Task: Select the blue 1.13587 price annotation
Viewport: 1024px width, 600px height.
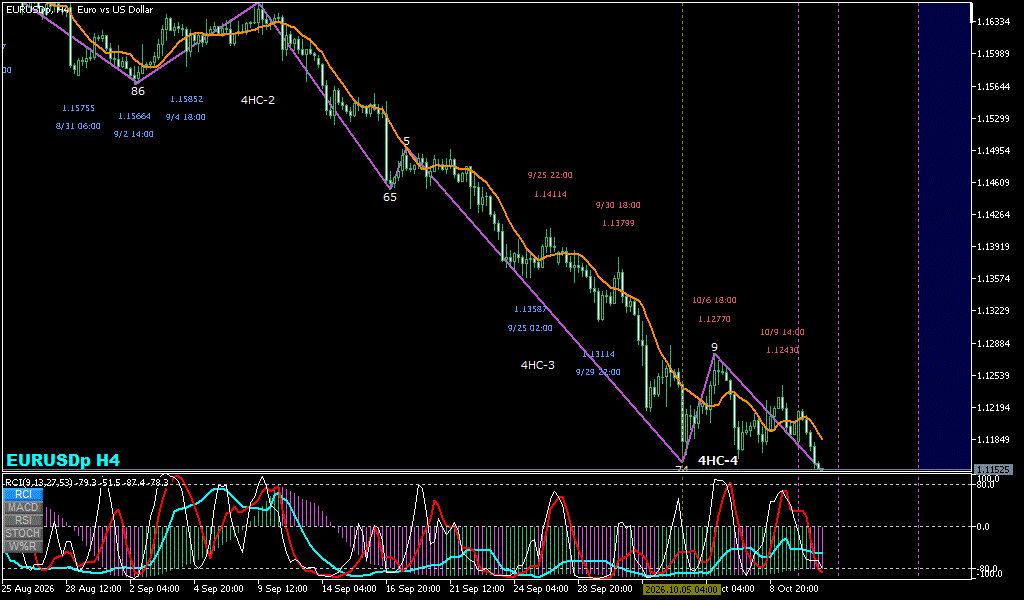Action: (x=530, y=309)
